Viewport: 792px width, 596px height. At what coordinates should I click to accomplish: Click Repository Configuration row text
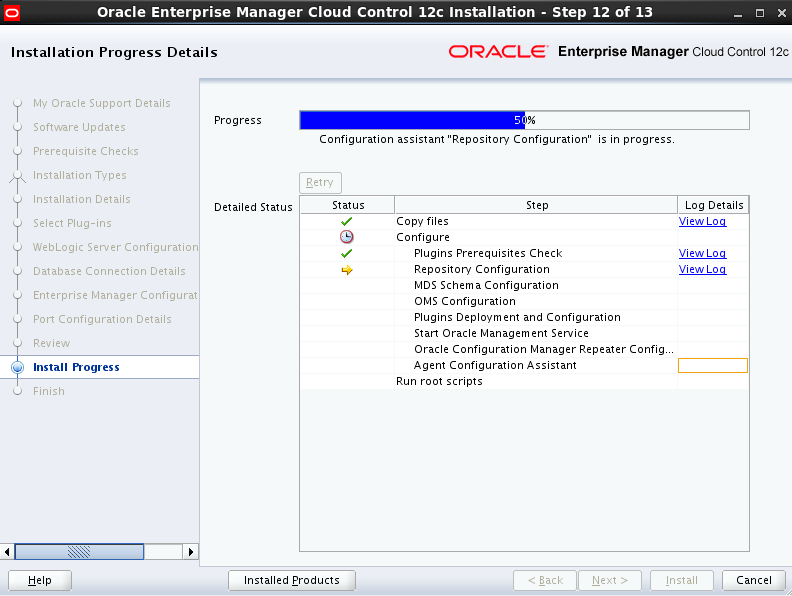click(x=481, y=269)
